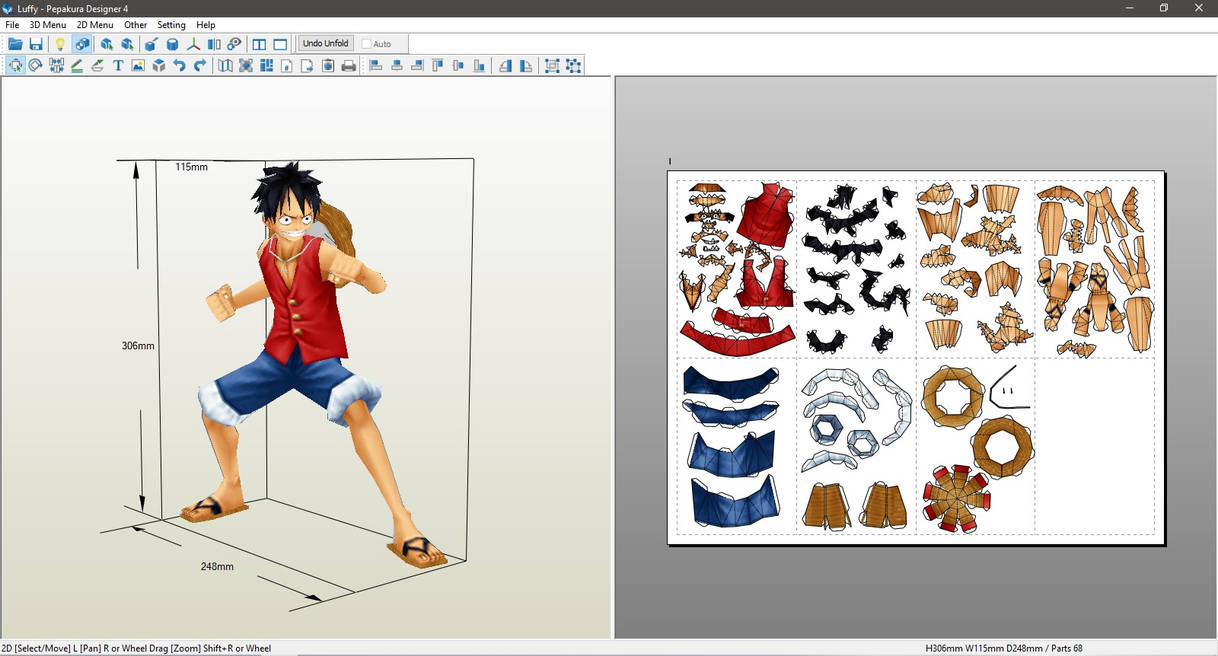Select the black hair parts page
The height and width of the screenshot is (656, 1218).
pyautogui.click(x=855, y=267)
